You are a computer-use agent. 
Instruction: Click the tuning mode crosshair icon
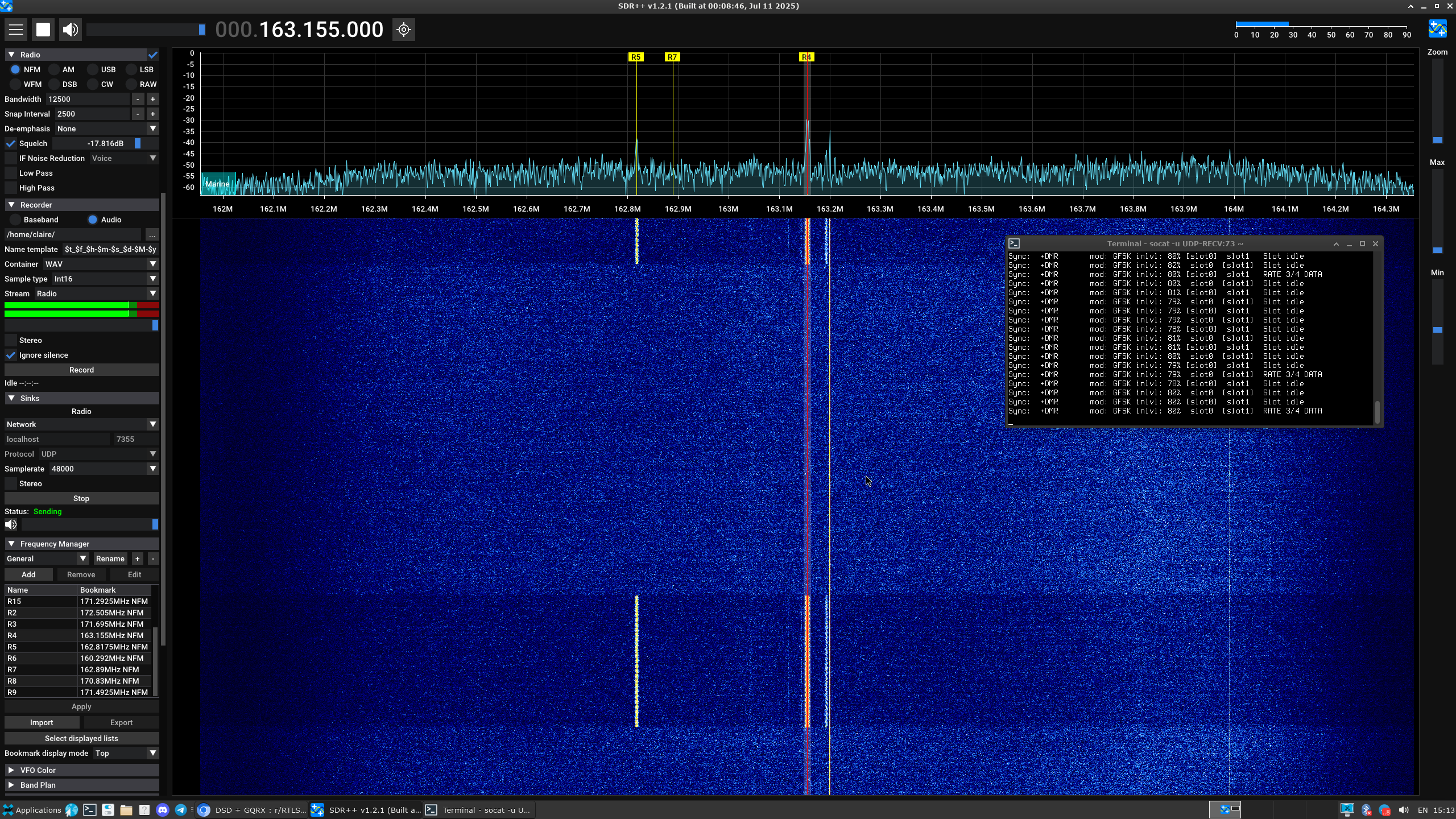click(404, 30)
